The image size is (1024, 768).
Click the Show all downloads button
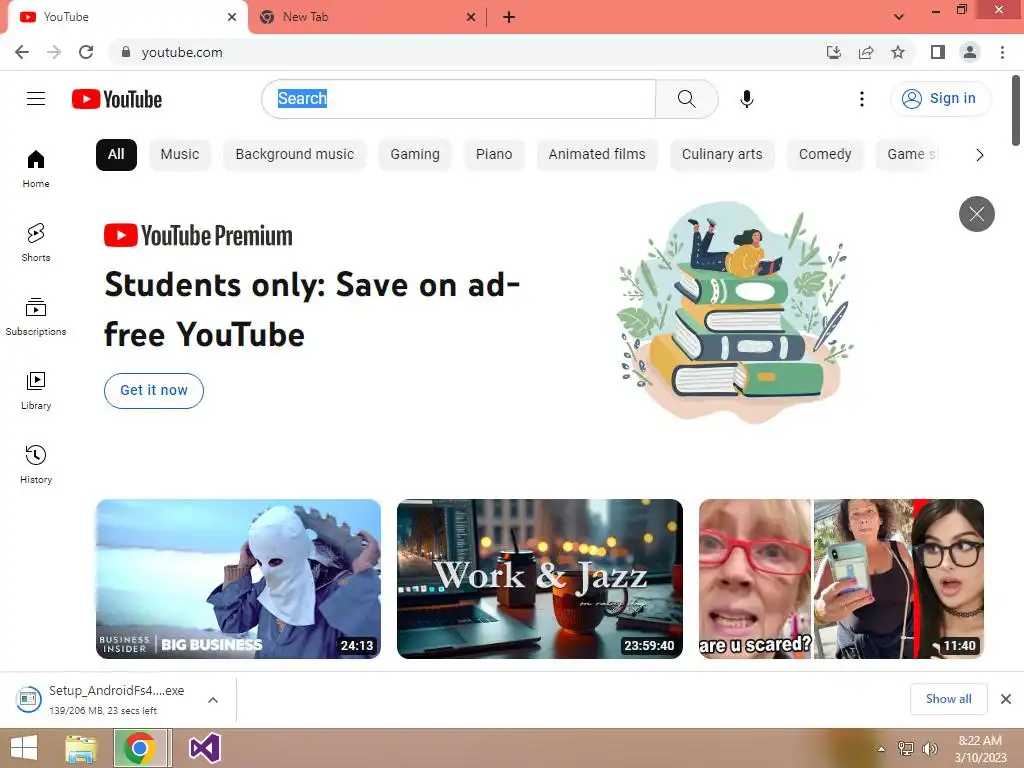click(948, 699)
